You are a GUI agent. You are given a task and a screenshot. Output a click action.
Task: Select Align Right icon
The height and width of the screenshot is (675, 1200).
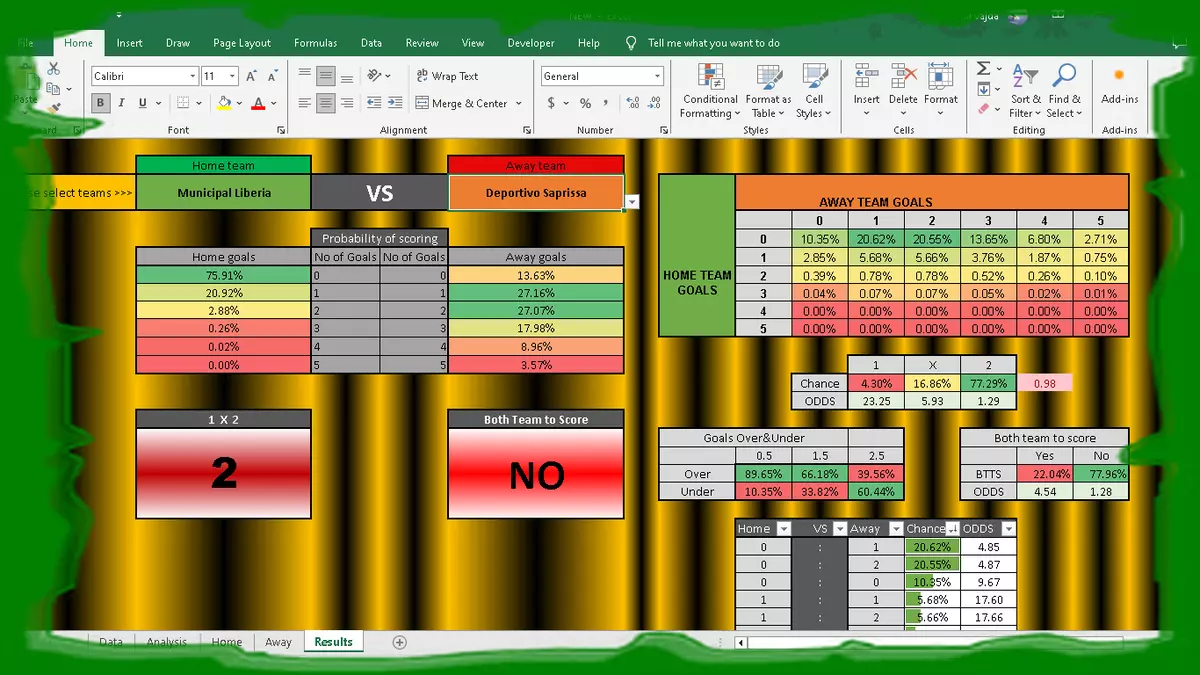click(x=346, y=103)
